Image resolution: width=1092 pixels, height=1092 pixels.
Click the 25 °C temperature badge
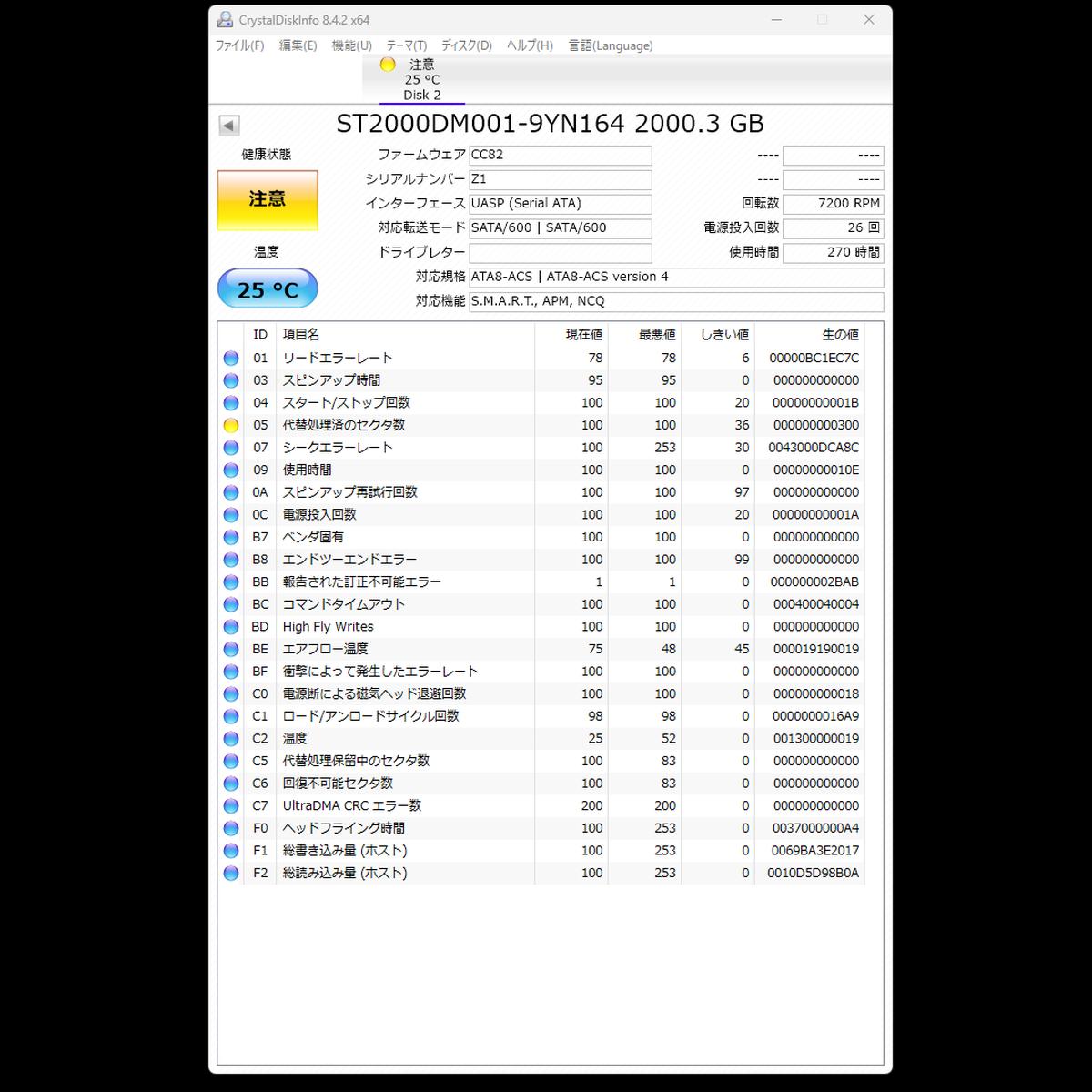(x=268, y=290)
